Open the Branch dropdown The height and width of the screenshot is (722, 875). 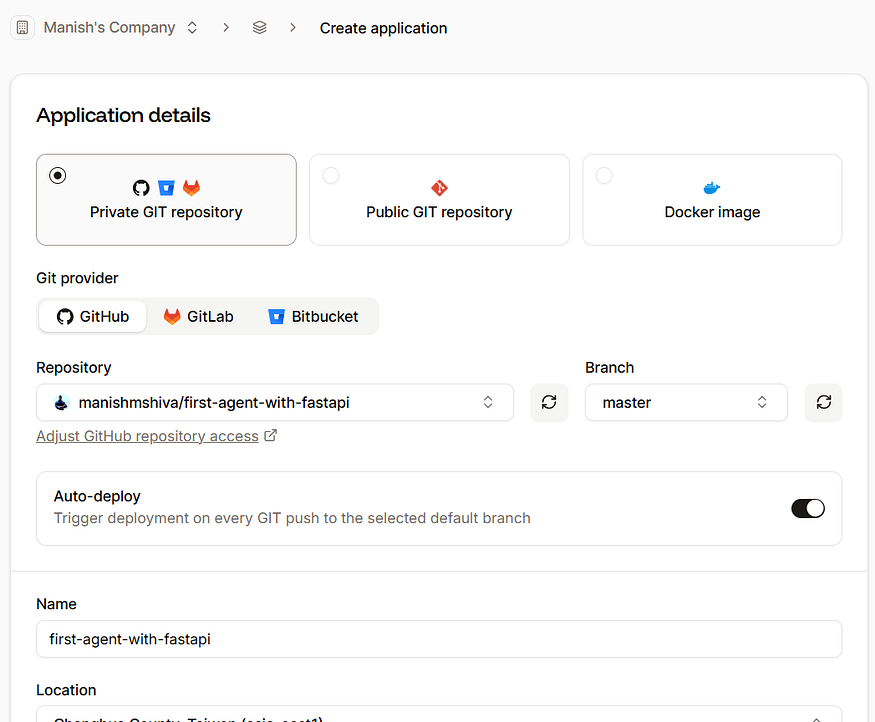[x=686, y=402]
